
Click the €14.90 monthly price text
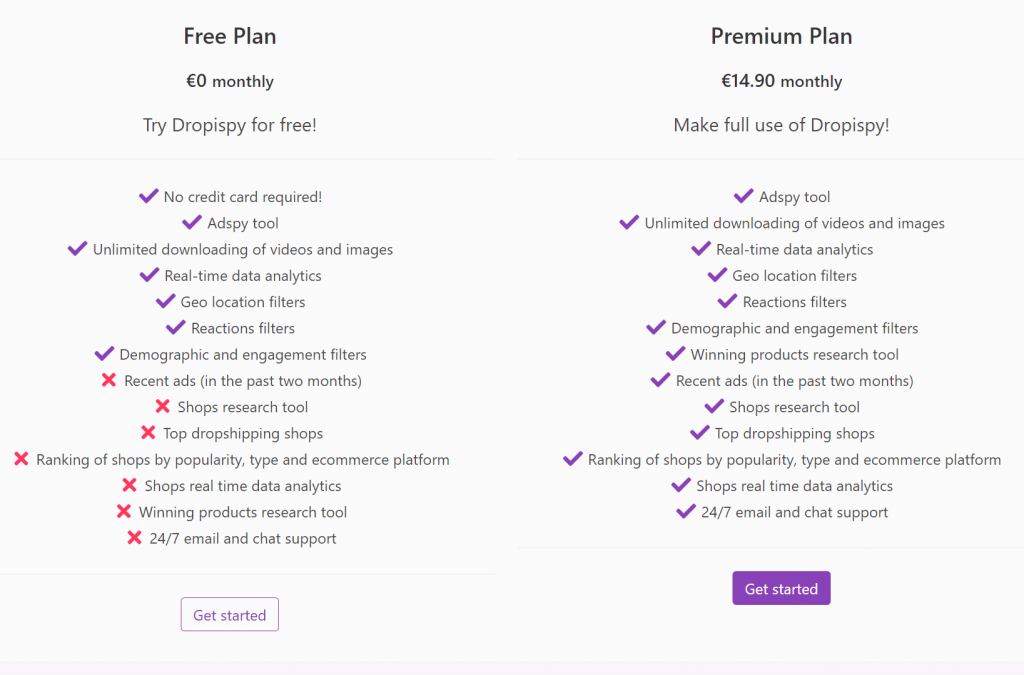pyautogui.click(x=781, y=81)
